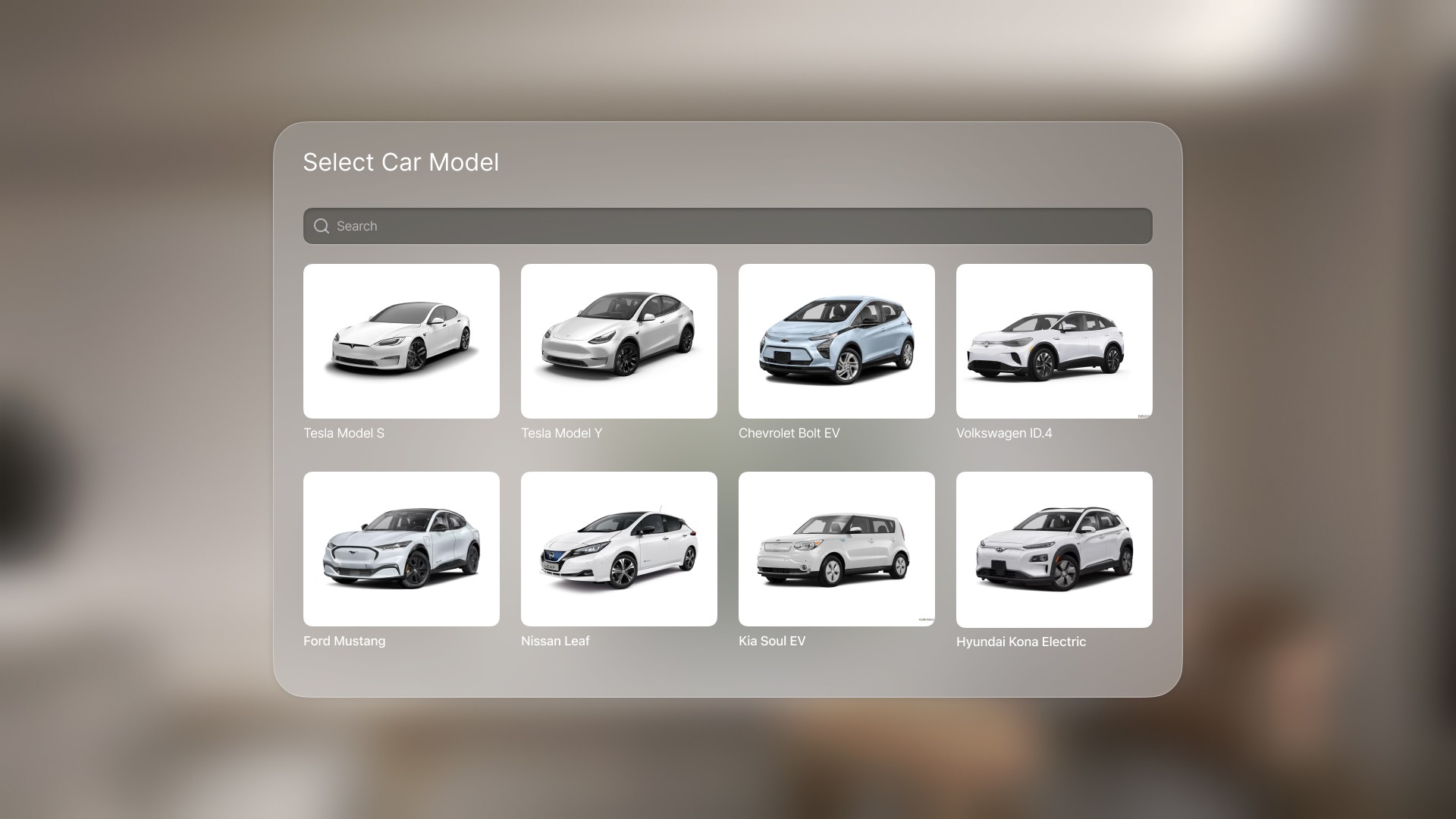
Task: Click the Hyundai Kona Electric label
Action: pyautogui.click(x=1021, y=642)
